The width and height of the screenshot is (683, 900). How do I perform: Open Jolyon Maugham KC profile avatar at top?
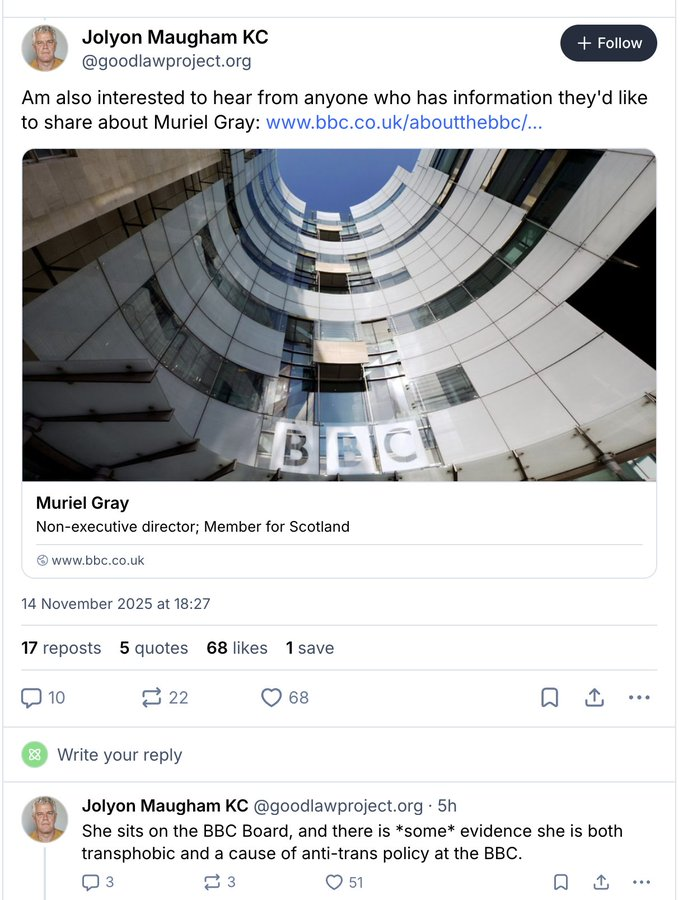[45, 48]
